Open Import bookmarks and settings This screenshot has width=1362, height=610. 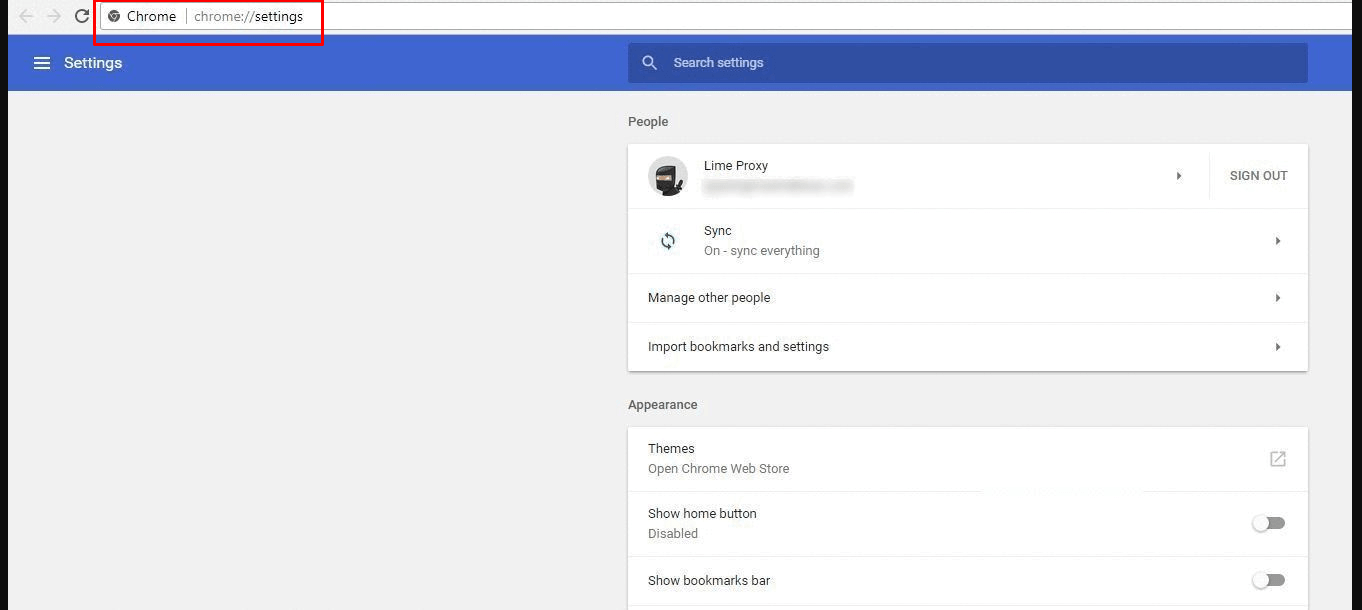coord(738,347)
